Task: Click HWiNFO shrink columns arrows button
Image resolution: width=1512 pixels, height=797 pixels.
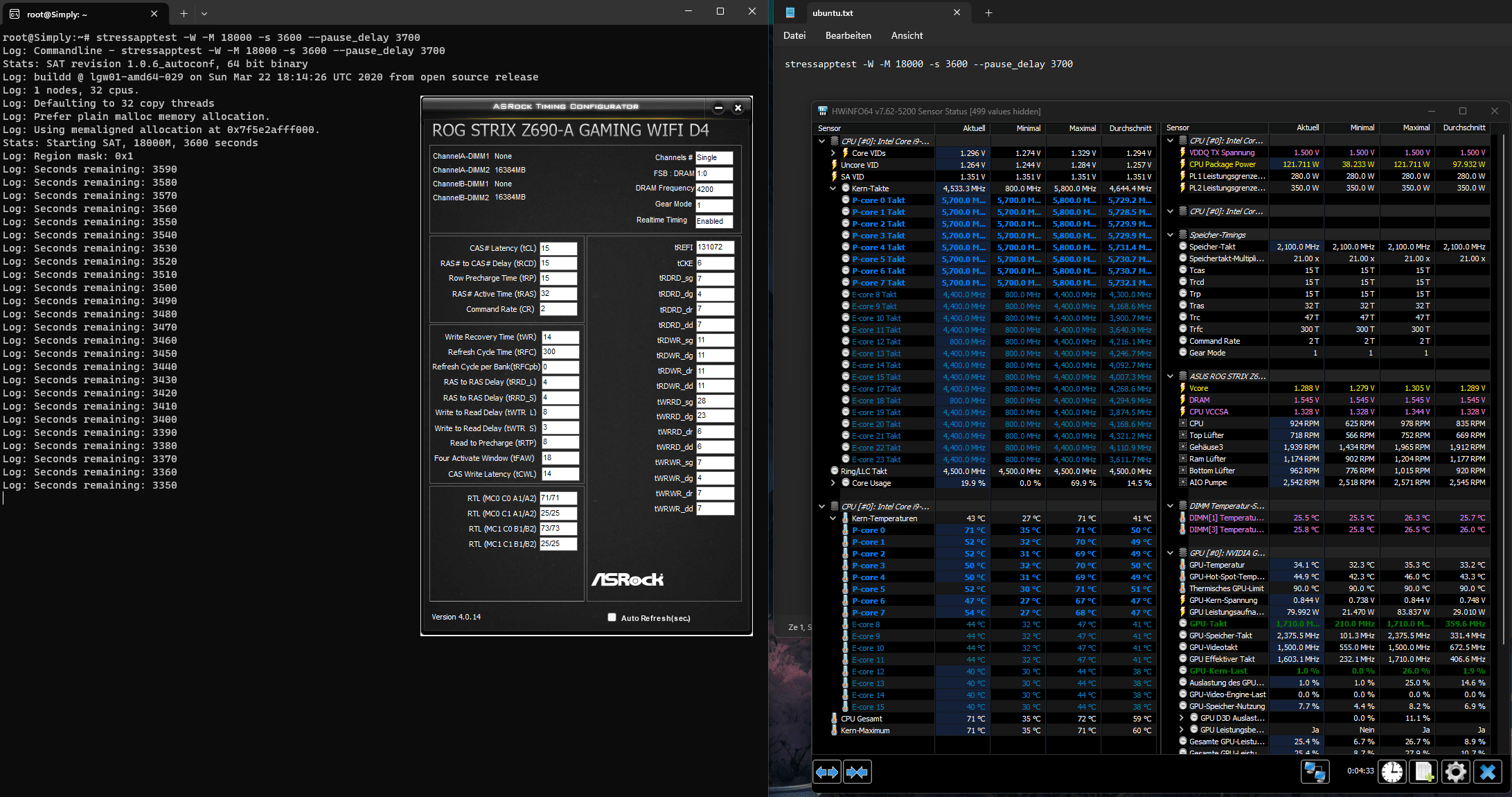Action: click(x=857, y=771)
